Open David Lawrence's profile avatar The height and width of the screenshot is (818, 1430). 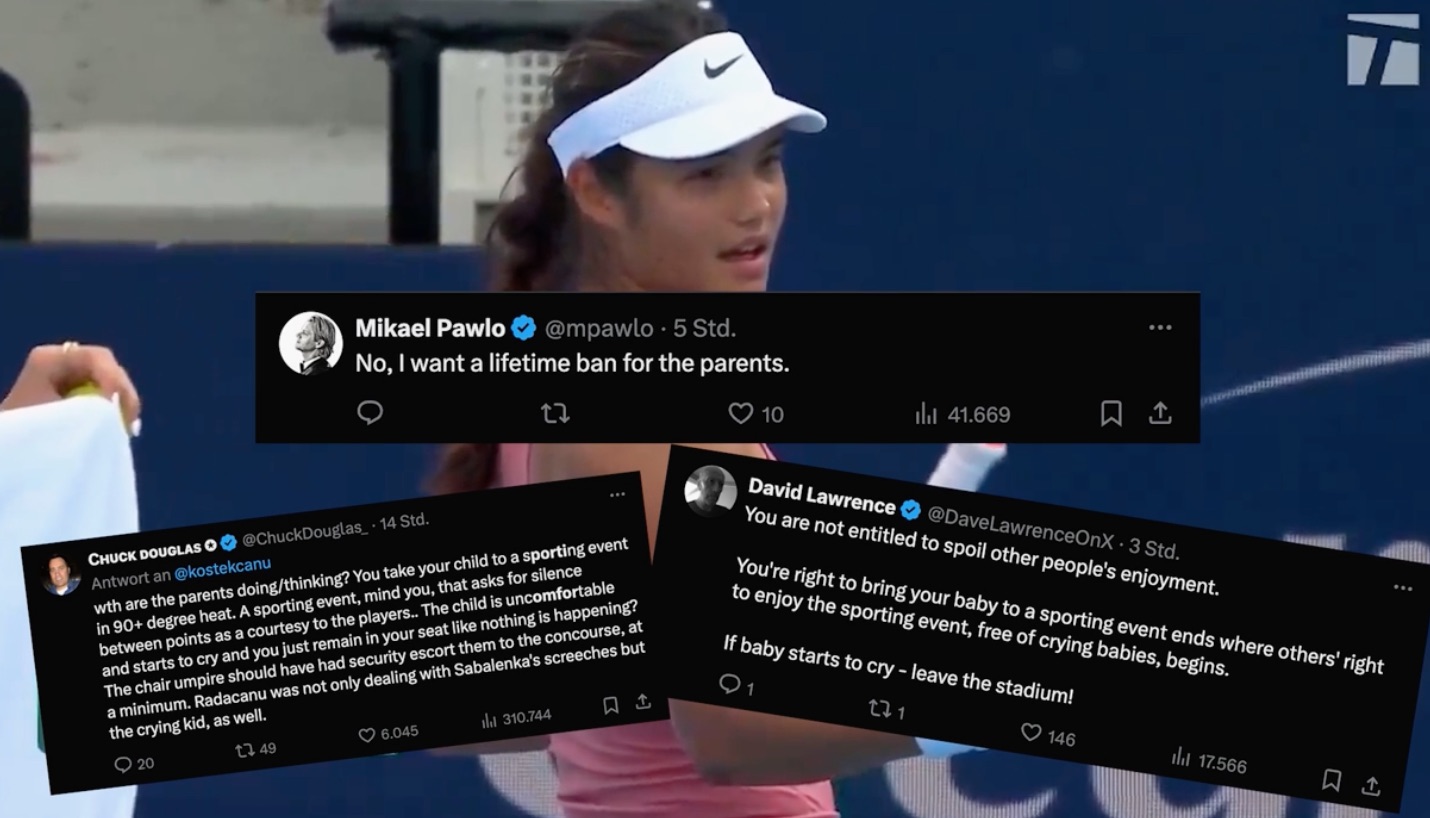[x=710, y=491]
